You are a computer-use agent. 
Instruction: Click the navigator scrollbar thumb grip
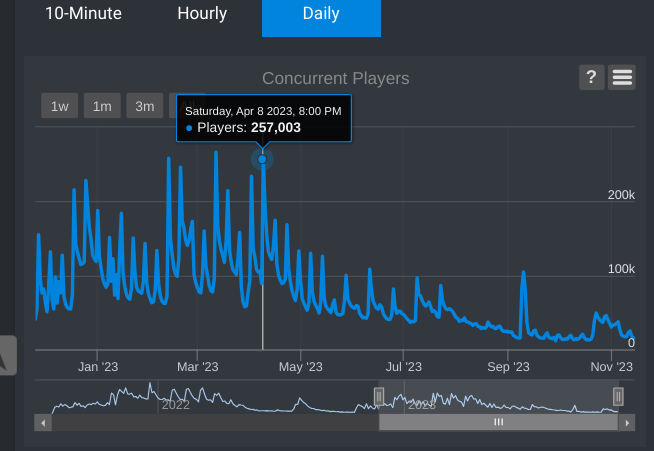tap(498, 422)
